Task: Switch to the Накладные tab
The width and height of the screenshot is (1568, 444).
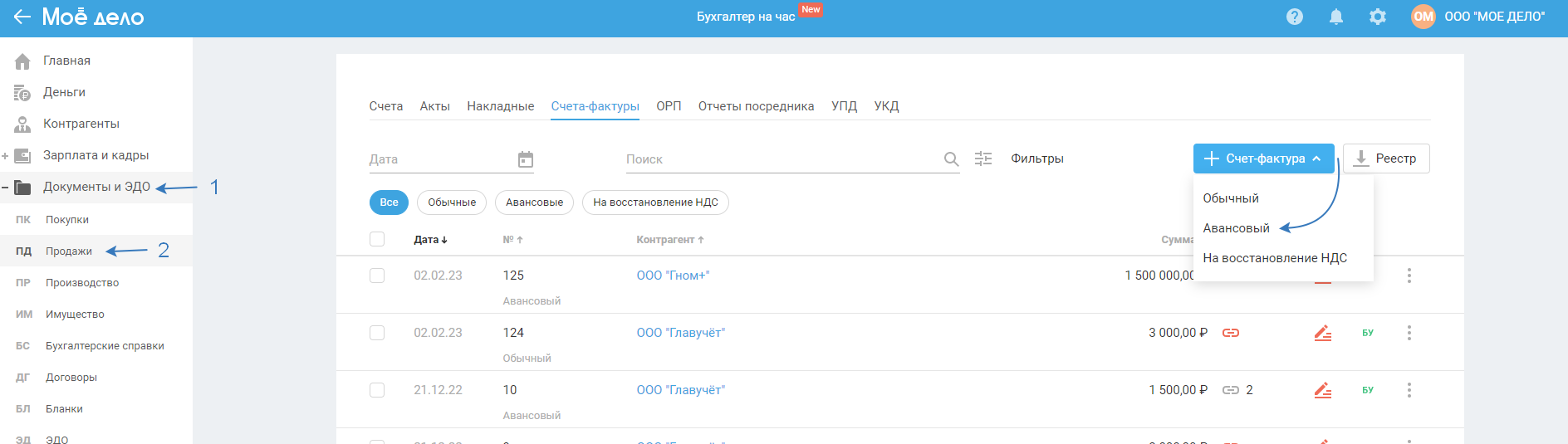Action: click(x=501, y=106)
